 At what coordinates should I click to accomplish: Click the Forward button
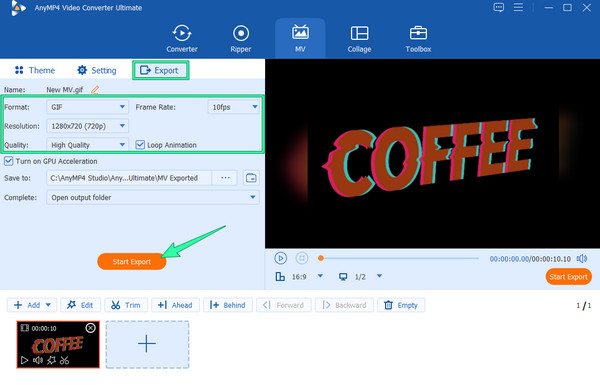click(284, 305)
